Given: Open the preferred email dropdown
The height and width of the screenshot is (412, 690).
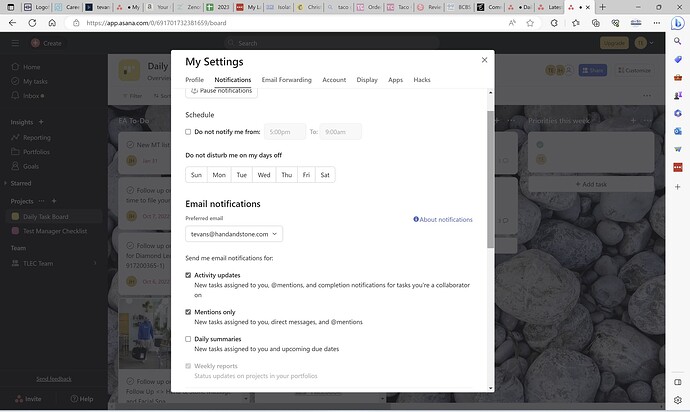Looking at the screenshot, I should 234,234.
